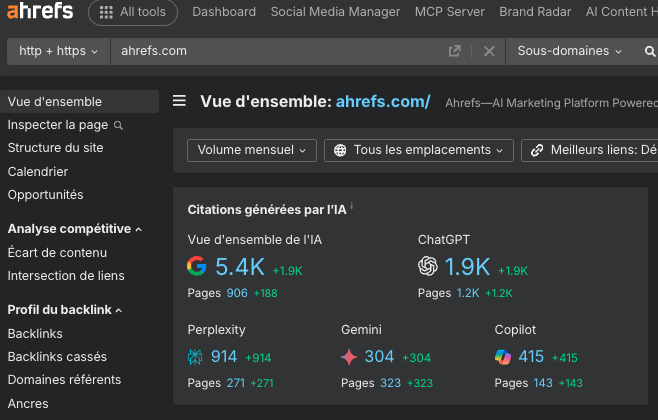This screenshot has width=658, height=420.
Task: Open ahrefs.com in new tab icon
Action: coord(455,51)
